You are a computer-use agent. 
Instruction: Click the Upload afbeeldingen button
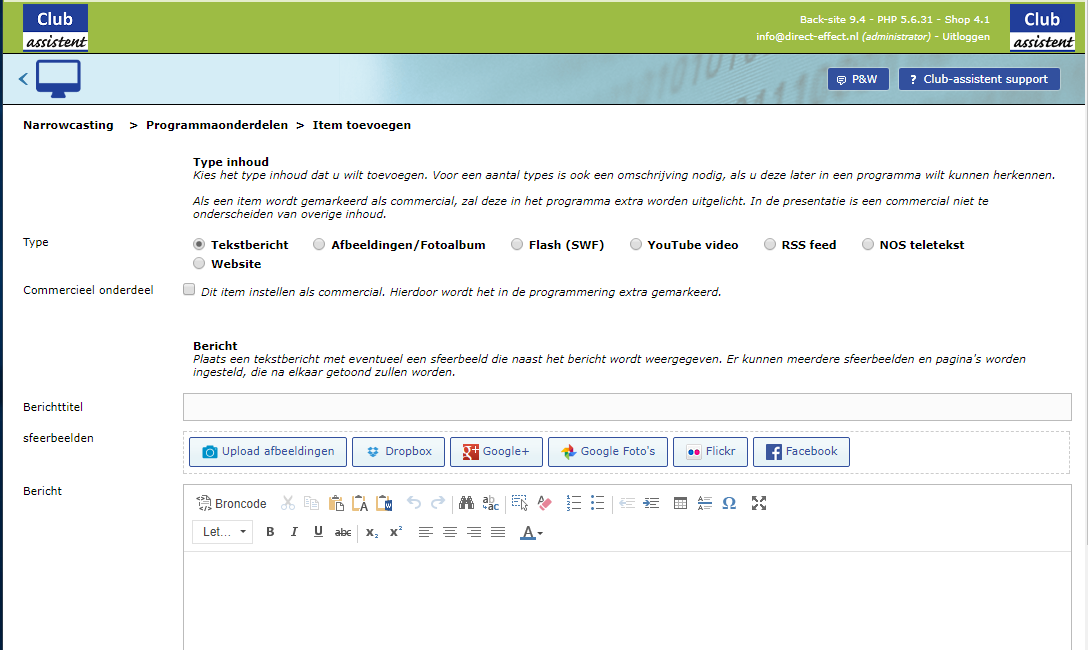coord(270,452)
